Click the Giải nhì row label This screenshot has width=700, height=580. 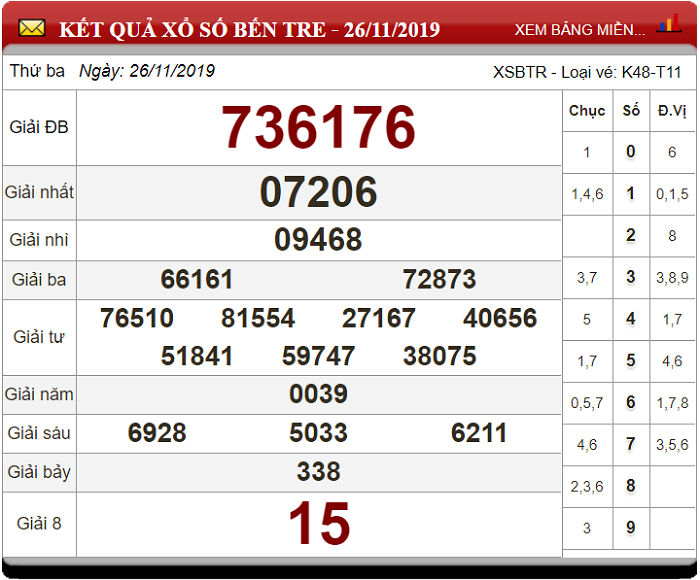39,240
